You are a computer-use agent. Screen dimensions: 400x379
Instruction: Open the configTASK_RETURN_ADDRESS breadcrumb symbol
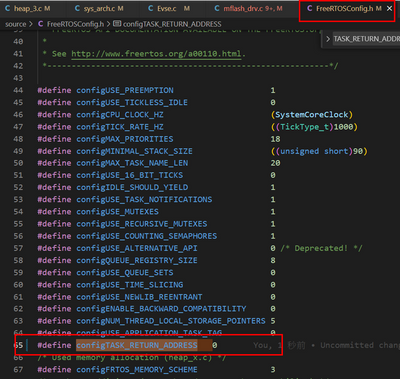click(x=172, y=24)
